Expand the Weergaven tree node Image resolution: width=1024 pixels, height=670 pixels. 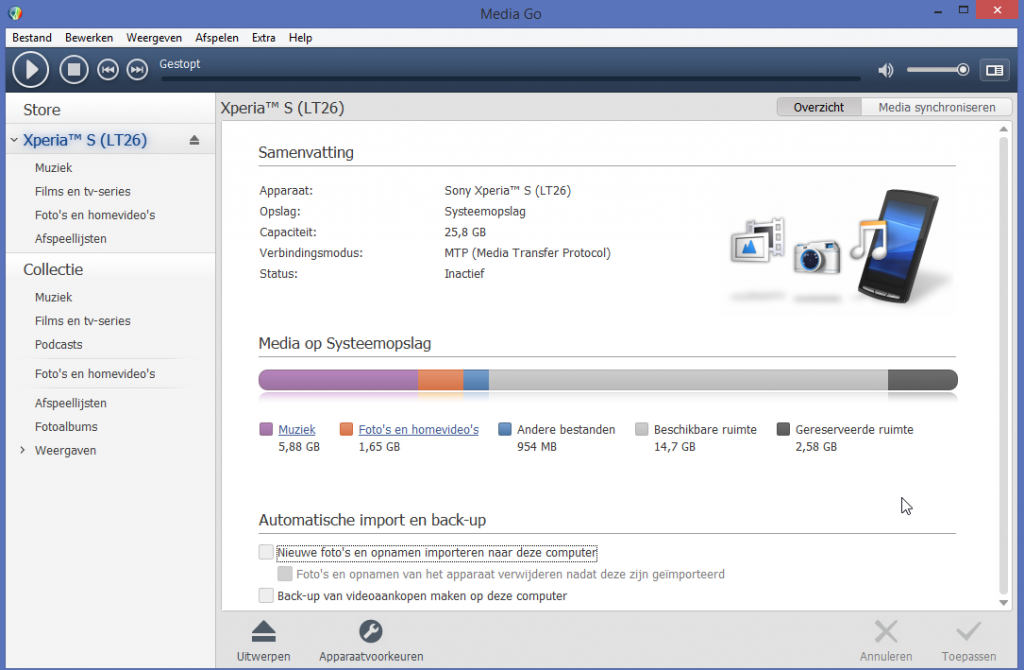(x=23, y=450)
